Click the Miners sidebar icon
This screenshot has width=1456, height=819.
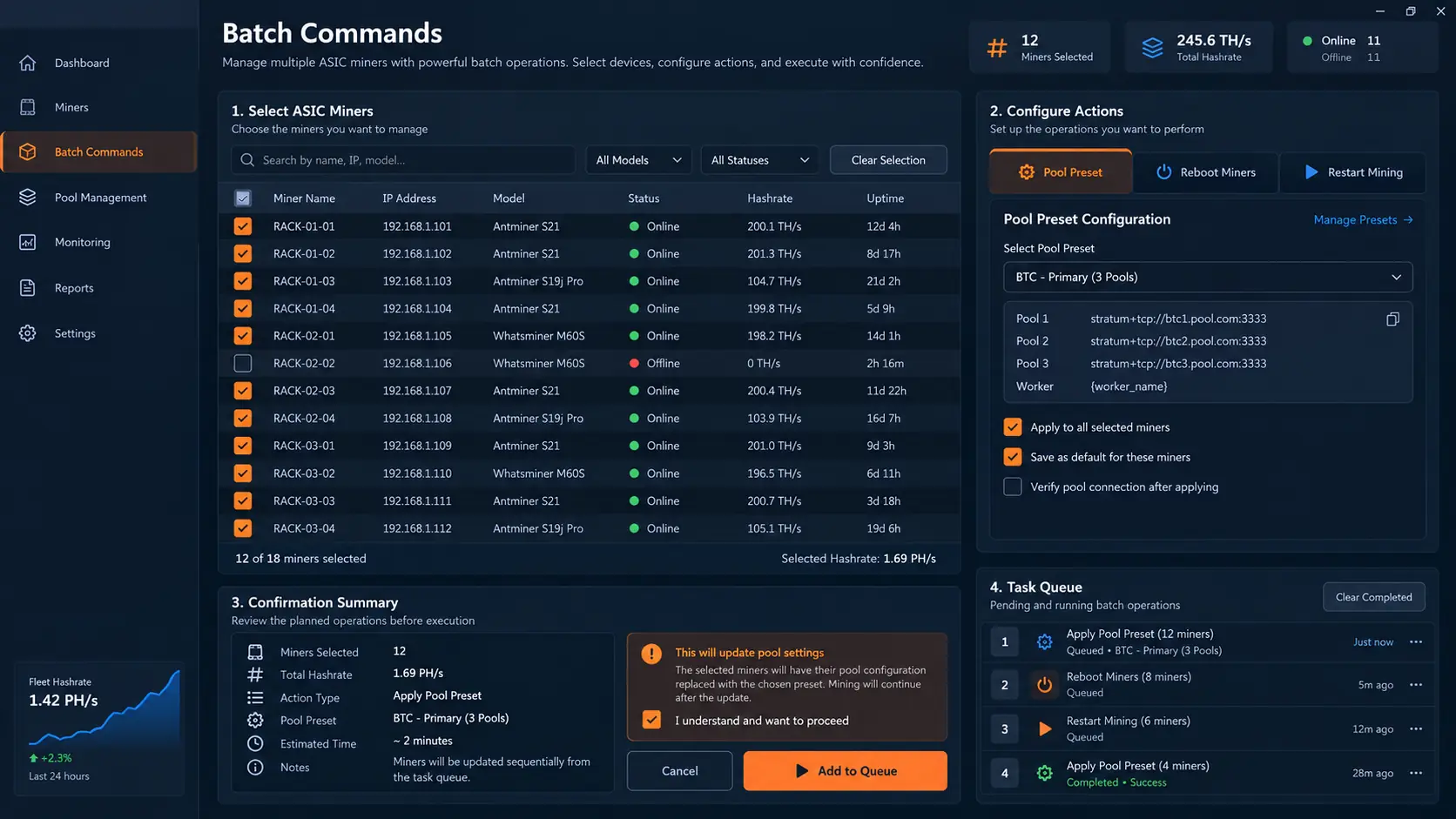pyautogui.click(x=28, y=107)
